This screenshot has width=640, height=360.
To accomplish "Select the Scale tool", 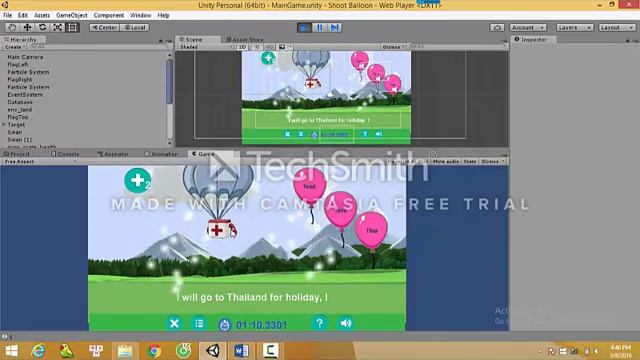I will click(x=58, y=27).
